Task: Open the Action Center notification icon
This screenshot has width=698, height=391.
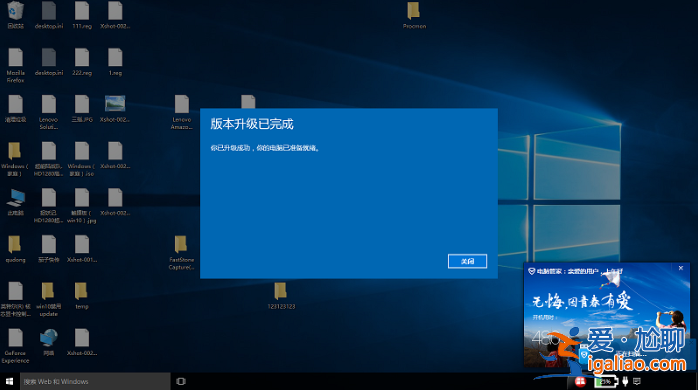Action: pos(637,382)
